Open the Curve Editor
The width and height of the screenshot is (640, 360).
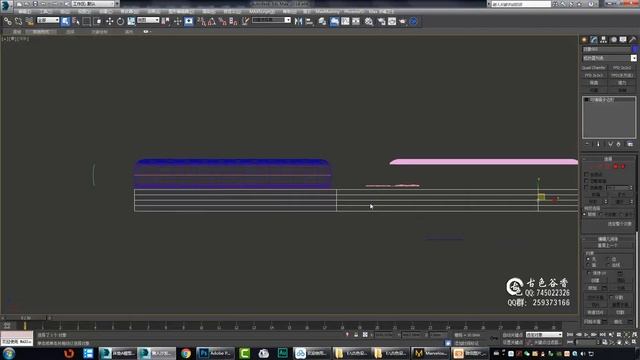pos(345,21)
